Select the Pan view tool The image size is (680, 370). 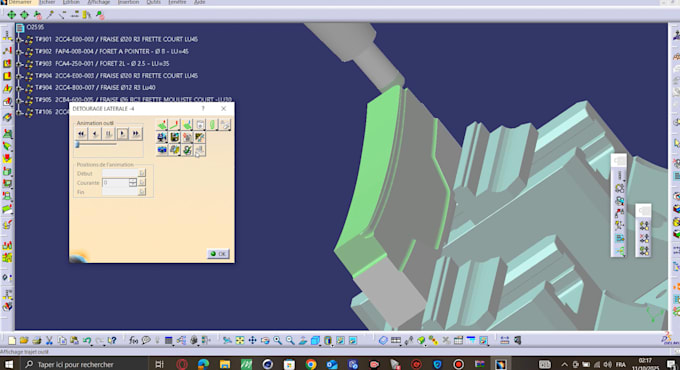point(252,341)
